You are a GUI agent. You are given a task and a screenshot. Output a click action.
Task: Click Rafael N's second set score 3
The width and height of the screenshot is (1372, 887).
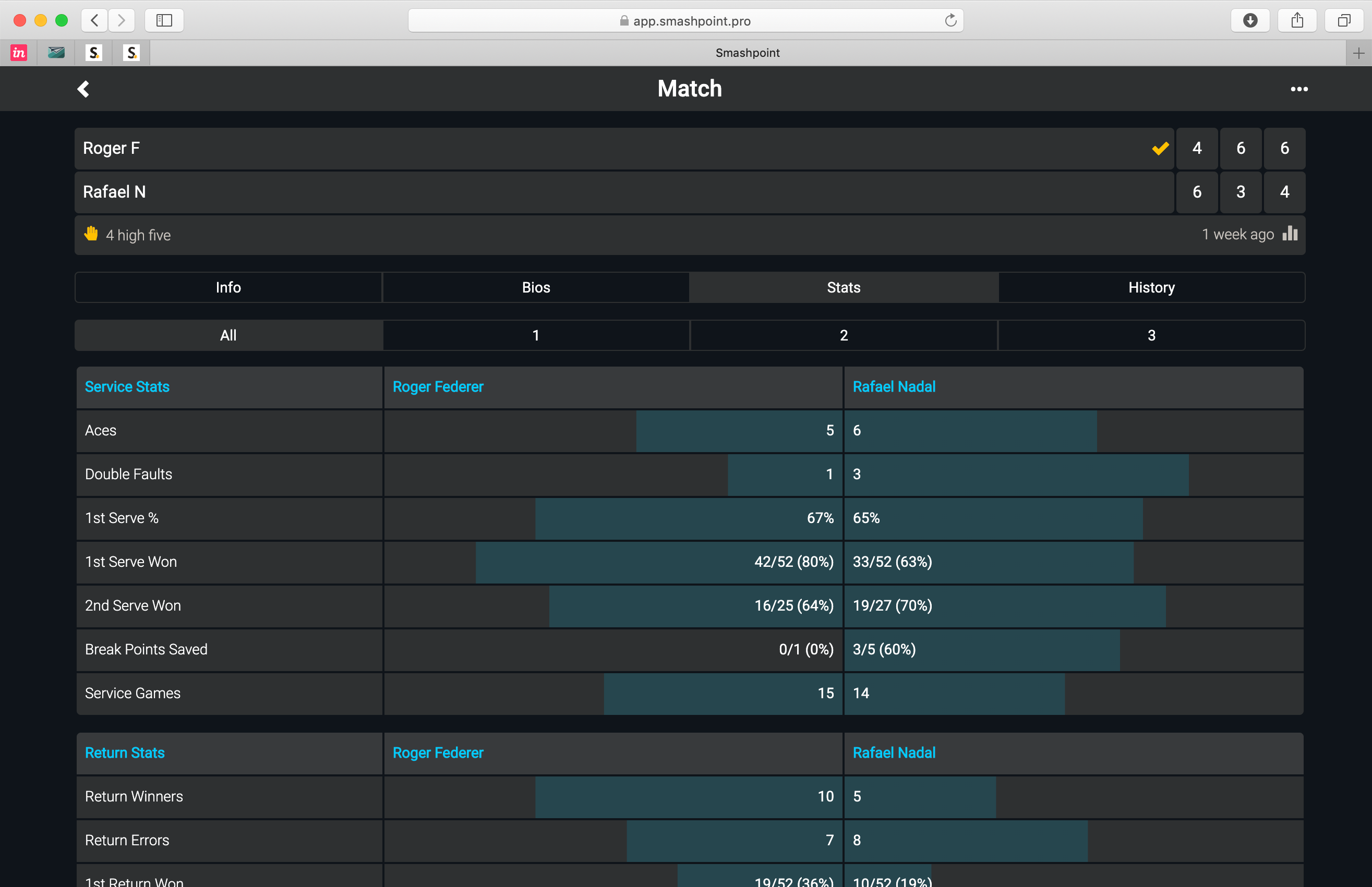1241,192
